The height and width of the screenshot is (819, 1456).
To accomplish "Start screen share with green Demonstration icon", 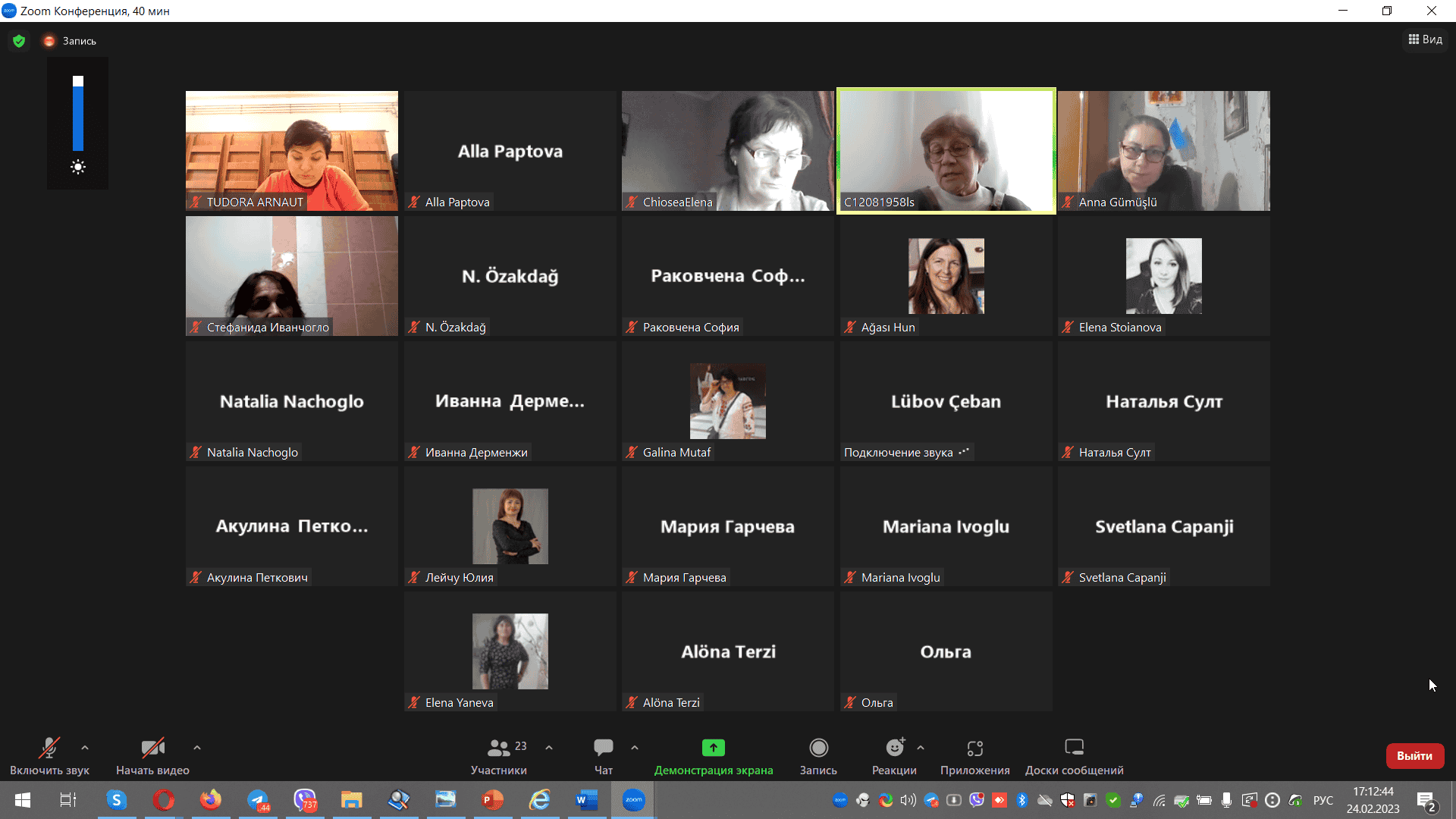I will pyautogui.click(x=713, y=748).
